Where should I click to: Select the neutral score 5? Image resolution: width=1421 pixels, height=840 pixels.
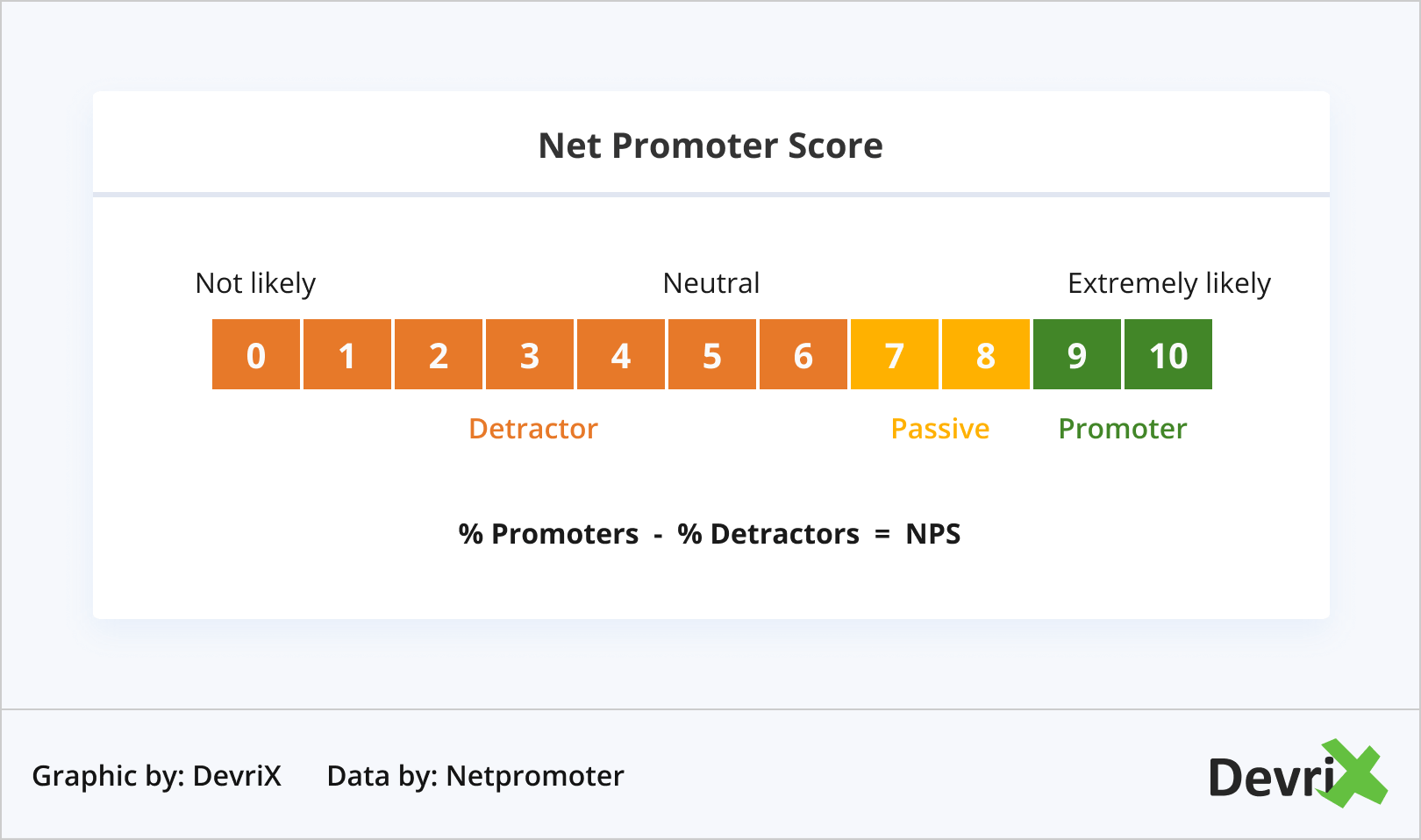712,354
